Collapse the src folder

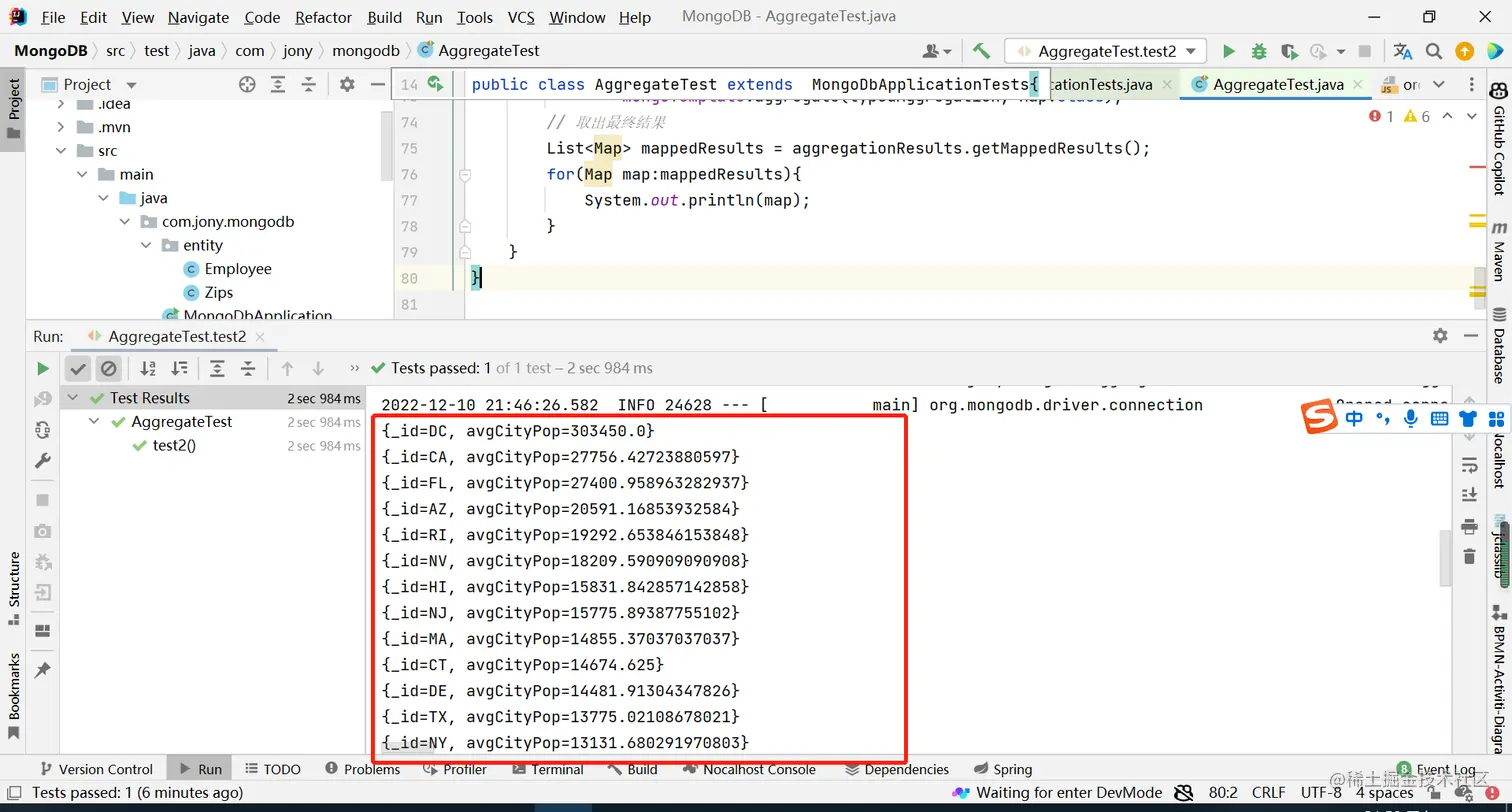(x=61, y=151)
